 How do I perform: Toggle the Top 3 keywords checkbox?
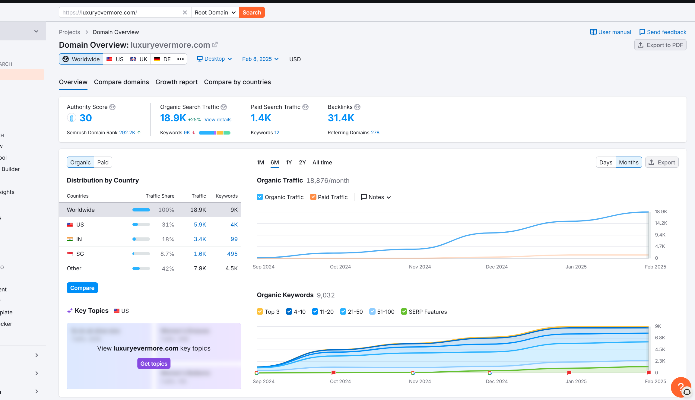260,312
